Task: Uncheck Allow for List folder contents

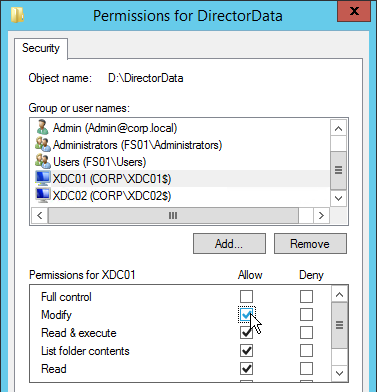Action: coord(246,350)
